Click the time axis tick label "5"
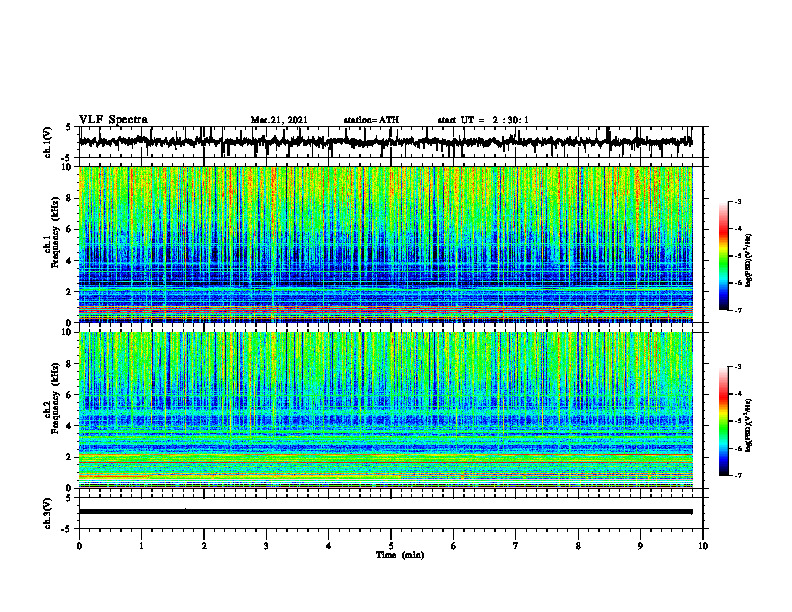 [391, 546]
